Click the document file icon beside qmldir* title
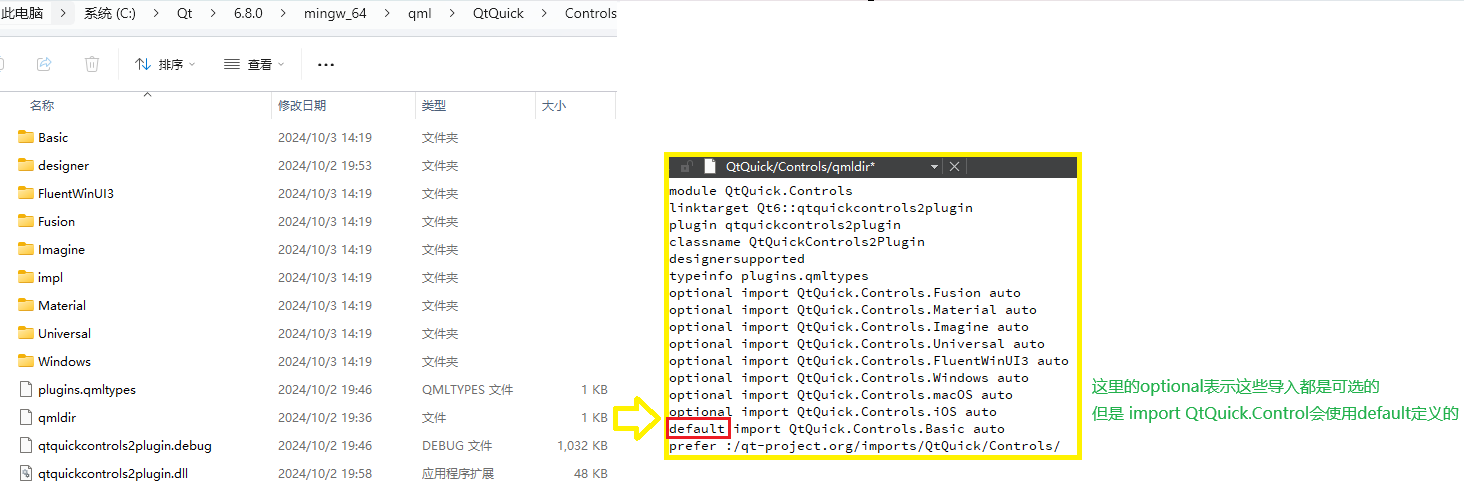The width and height of the screenshot is (1464, 485). pos(710,167)
